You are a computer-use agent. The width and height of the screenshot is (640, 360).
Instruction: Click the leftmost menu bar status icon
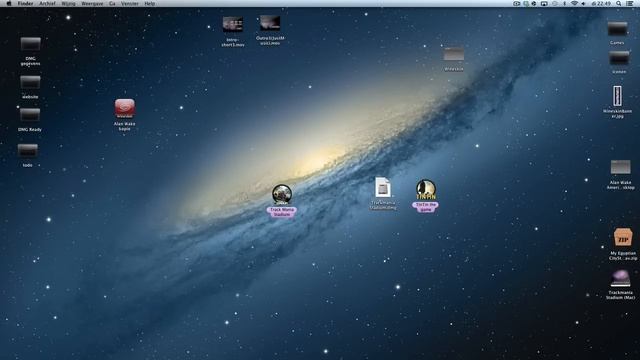point(516,3)
